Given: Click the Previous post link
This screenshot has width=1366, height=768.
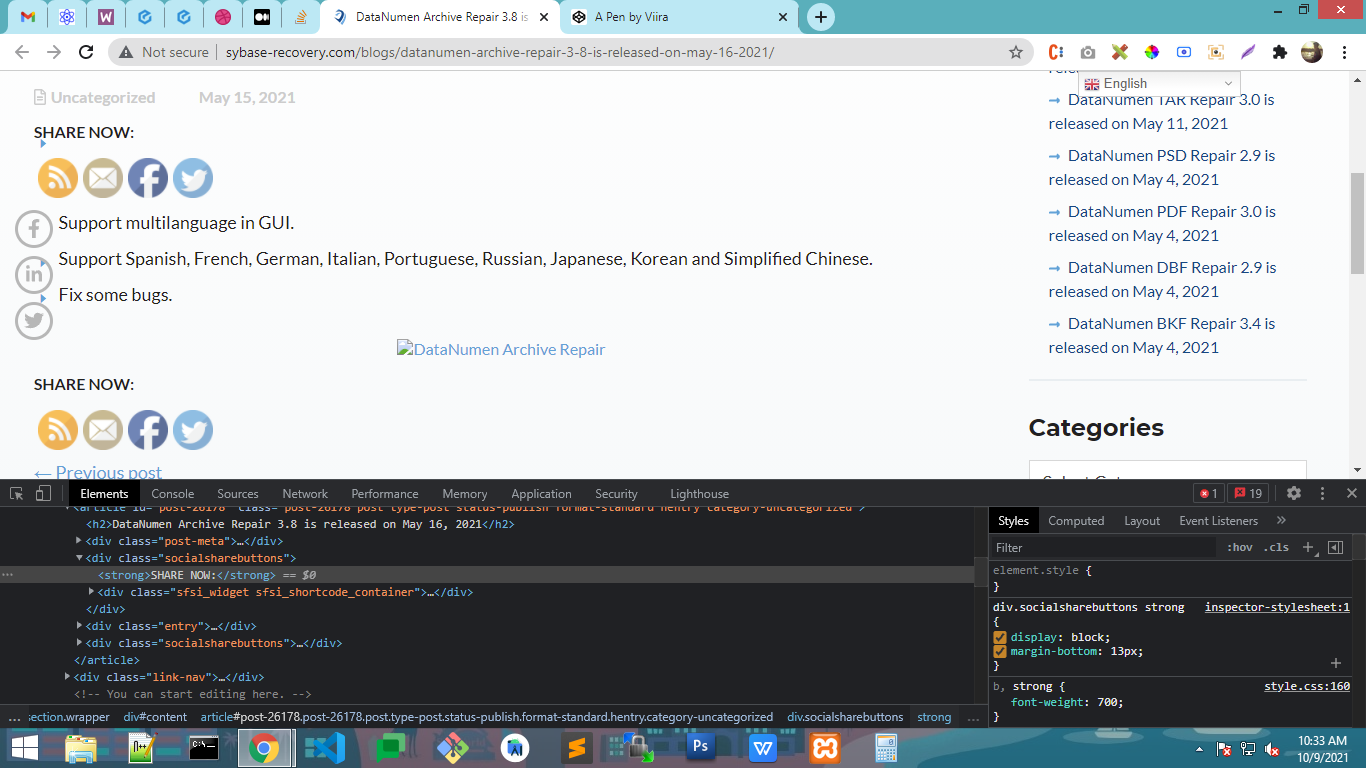Looking at the screenshot, I should point(98,472).
